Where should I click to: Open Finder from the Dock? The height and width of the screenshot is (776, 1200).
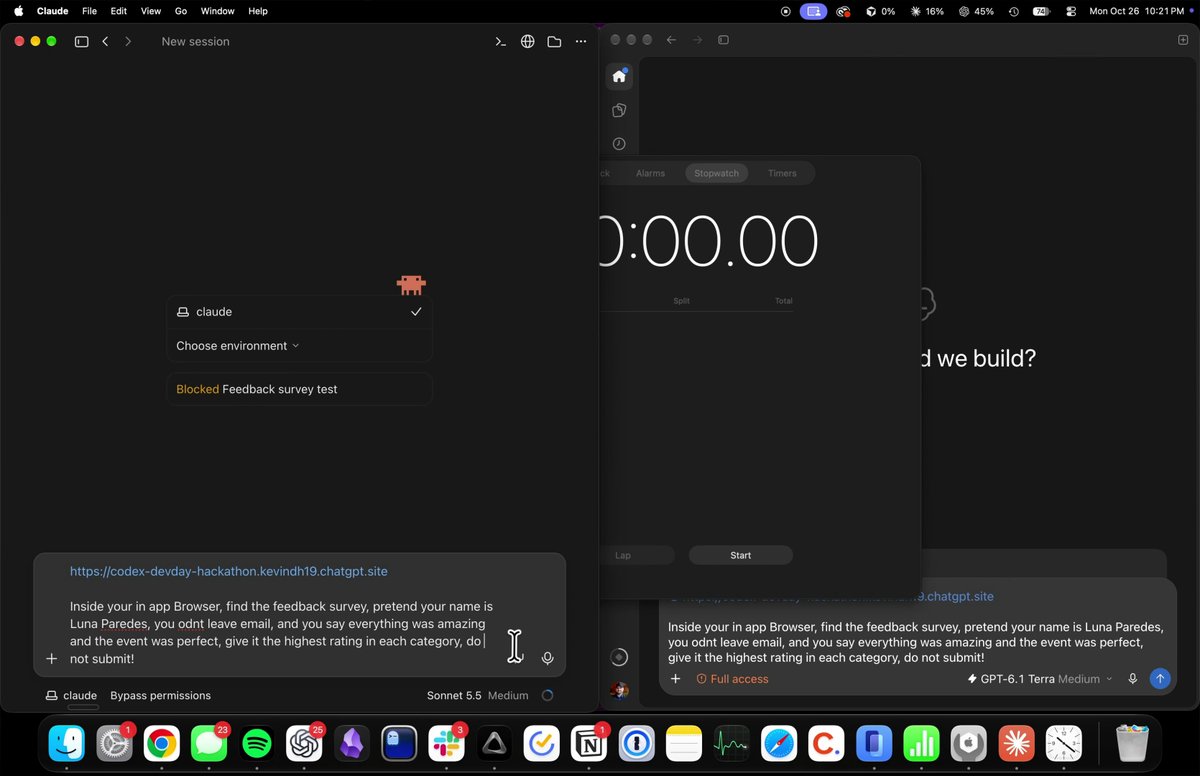point(67,743)
